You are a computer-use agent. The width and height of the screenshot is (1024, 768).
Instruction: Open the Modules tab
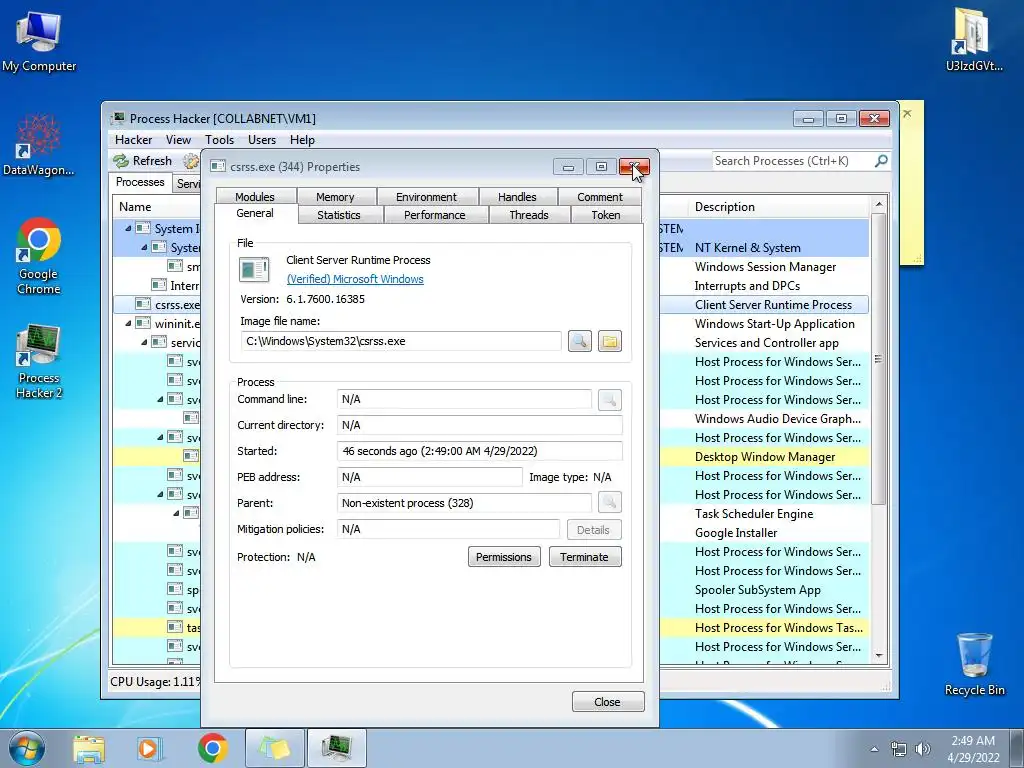(255, 197)
